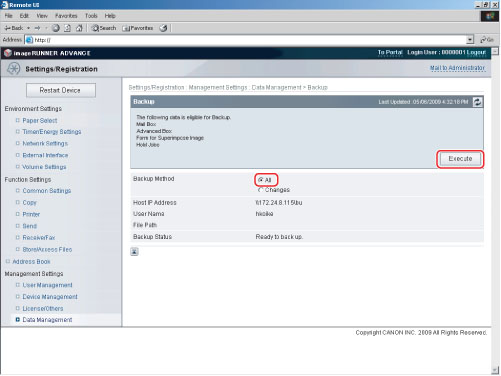Click the Ready to backup status text
501x376 pixels.
click(x=279, y=237)
